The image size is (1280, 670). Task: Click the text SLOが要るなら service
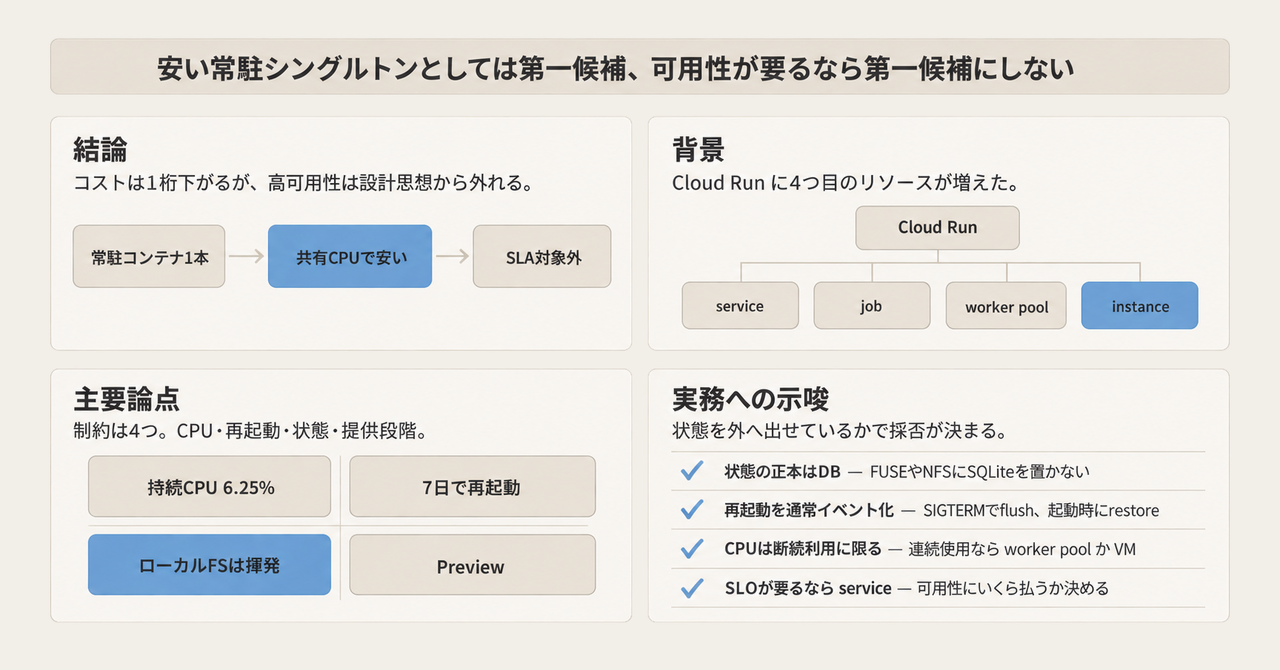point(808,588)
